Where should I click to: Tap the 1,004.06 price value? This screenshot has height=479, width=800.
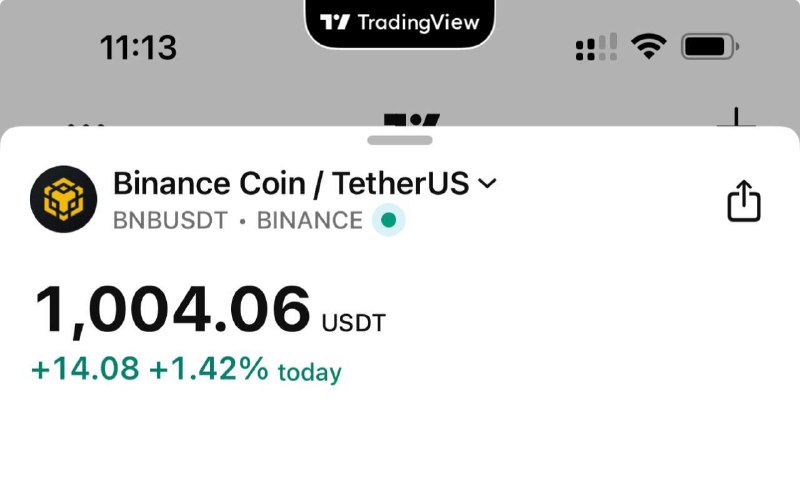(x=172, y=310)
